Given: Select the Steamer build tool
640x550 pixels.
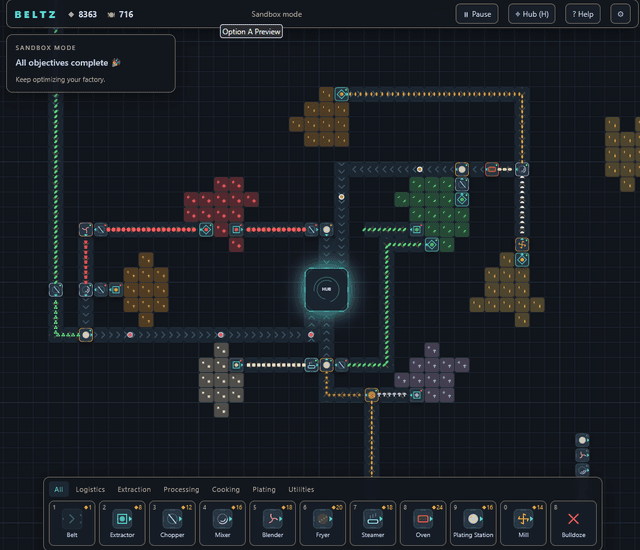Looking at the screenshot, I should click(373, 523).
